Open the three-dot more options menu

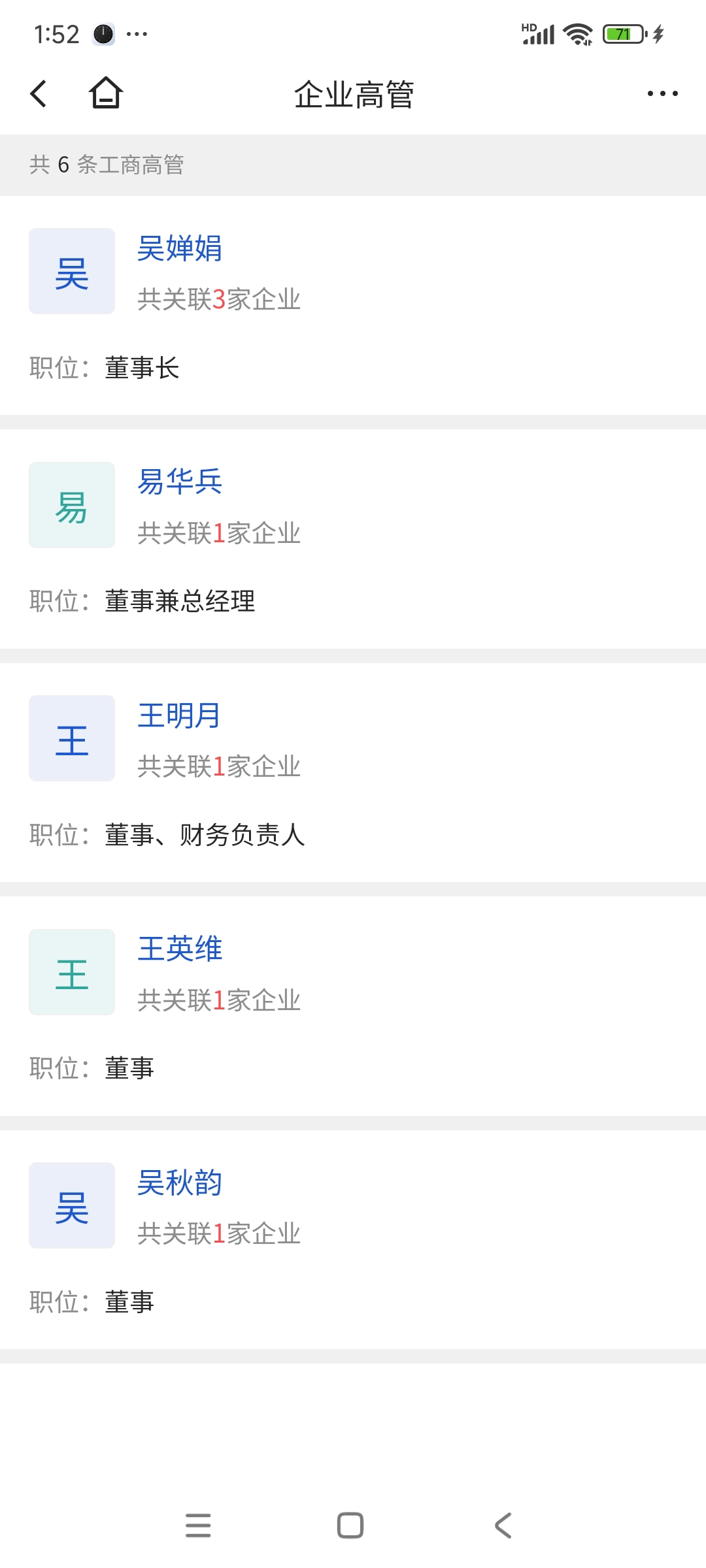[662, 93]
